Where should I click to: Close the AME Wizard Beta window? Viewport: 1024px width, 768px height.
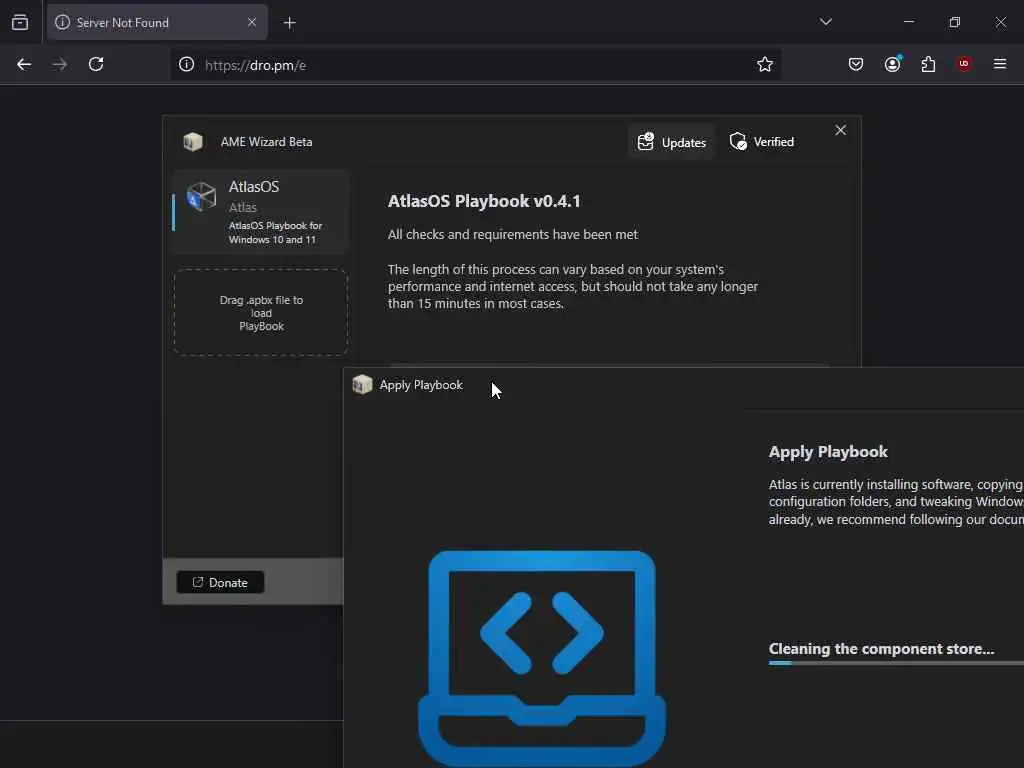(840, 131)
